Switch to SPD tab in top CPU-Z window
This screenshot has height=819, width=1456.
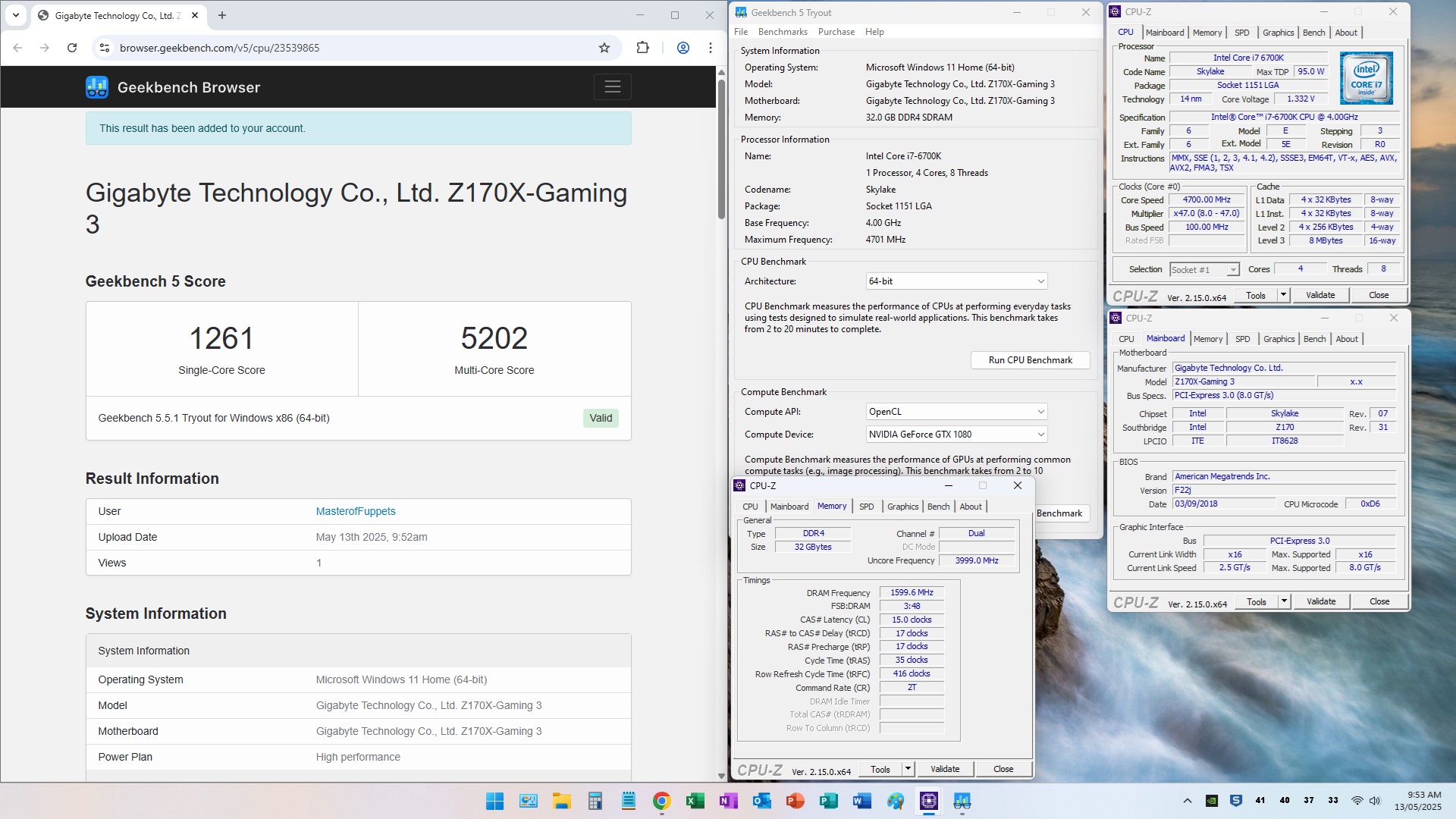[1241, 33]
